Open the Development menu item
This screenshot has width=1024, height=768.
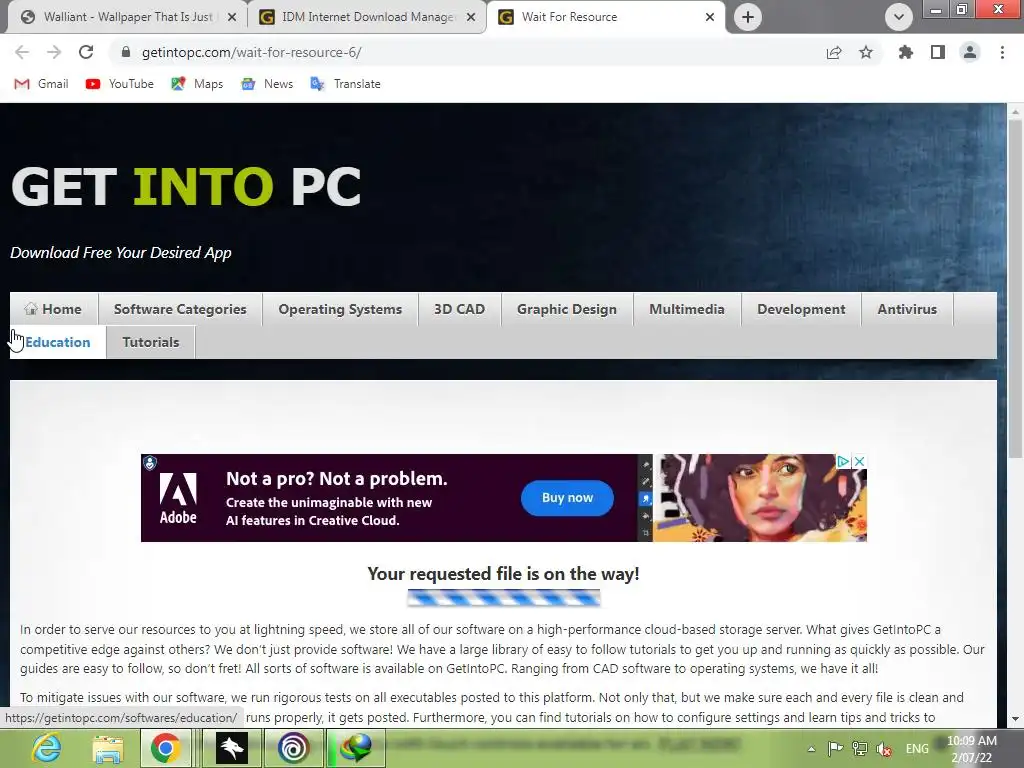tap(801, 309)
